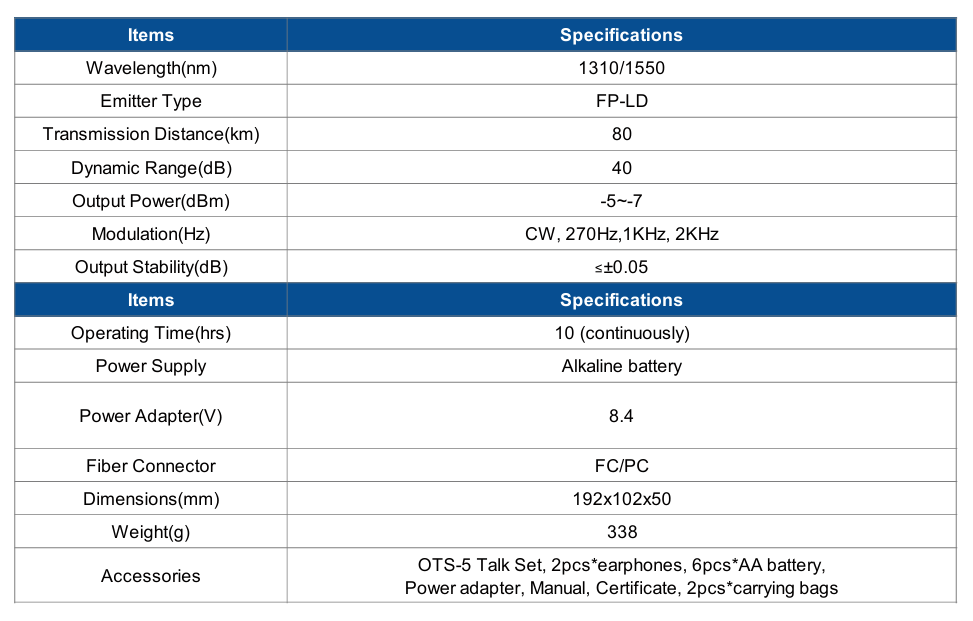The height and width of the screenshot is (621, 973).
Task: Click the Emitter Type row label
Action: (151, 101)
